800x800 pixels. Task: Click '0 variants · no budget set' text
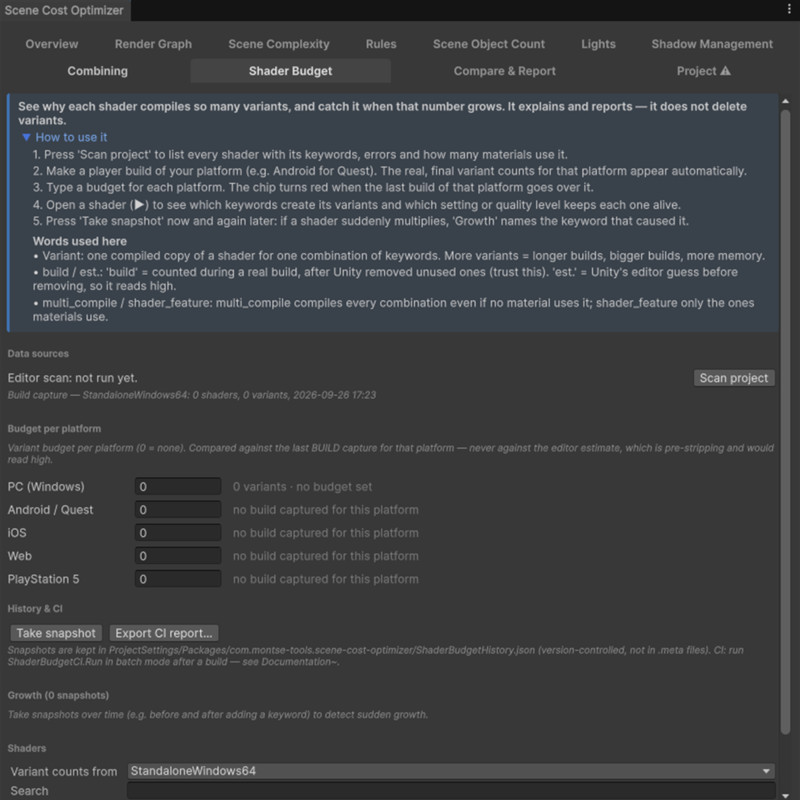coord(302,487)
